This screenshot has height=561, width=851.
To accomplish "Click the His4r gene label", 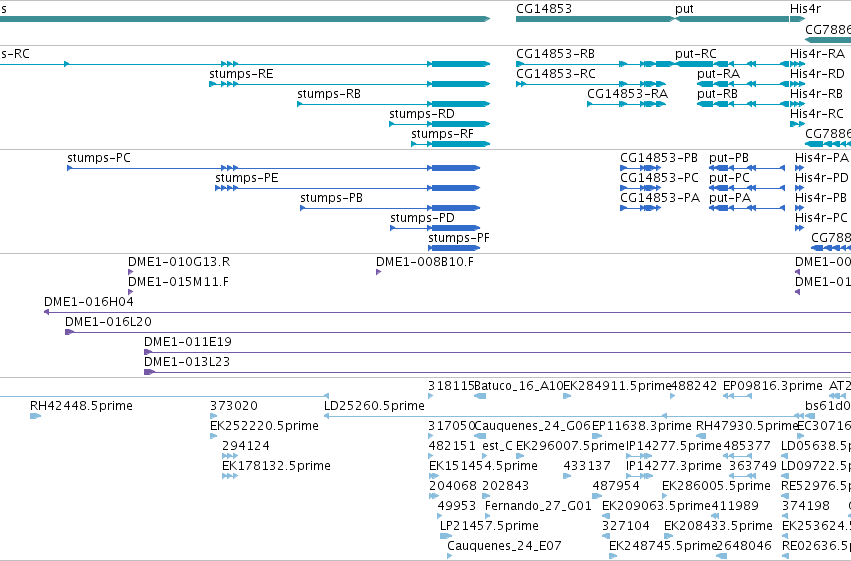I will [805, 9].
